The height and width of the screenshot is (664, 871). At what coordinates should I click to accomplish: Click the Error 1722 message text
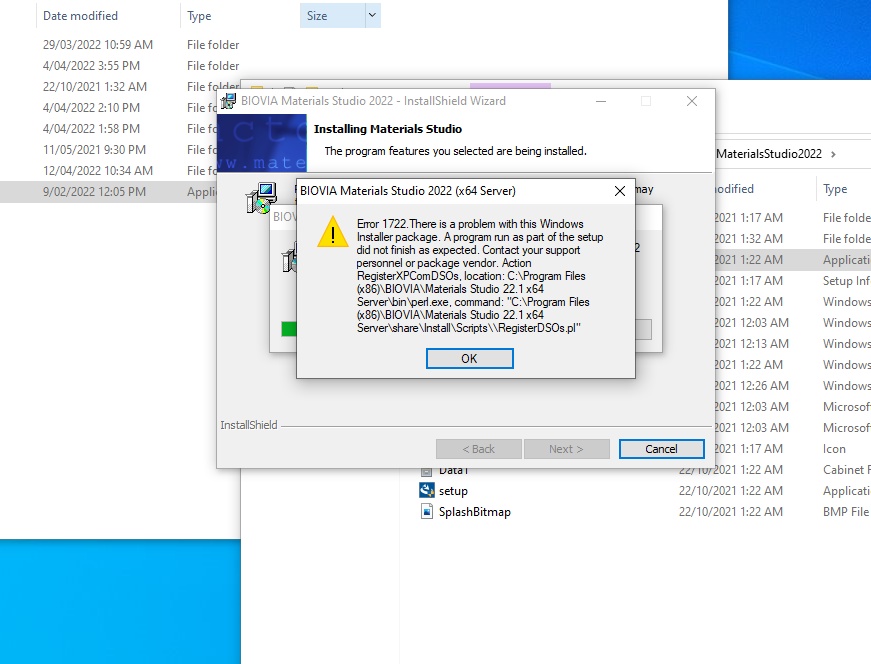480,276
